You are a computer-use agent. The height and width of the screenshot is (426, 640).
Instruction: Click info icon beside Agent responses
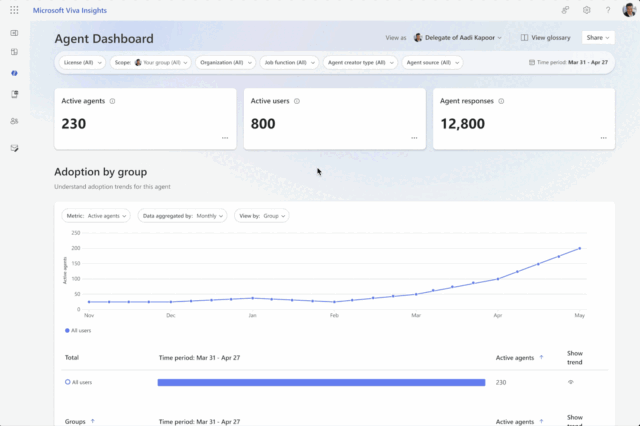(x=502, y=101)
